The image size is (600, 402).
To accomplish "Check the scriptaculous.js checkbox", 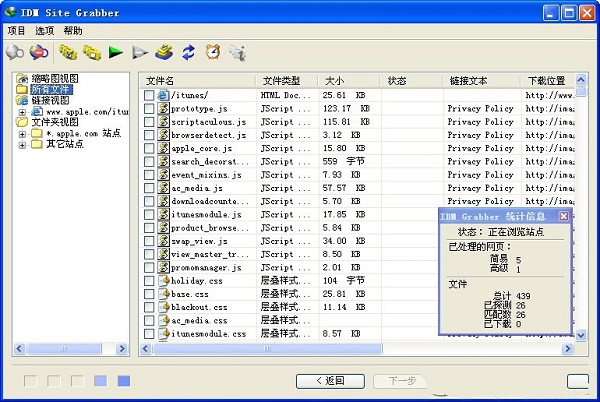I will point(149,122).
